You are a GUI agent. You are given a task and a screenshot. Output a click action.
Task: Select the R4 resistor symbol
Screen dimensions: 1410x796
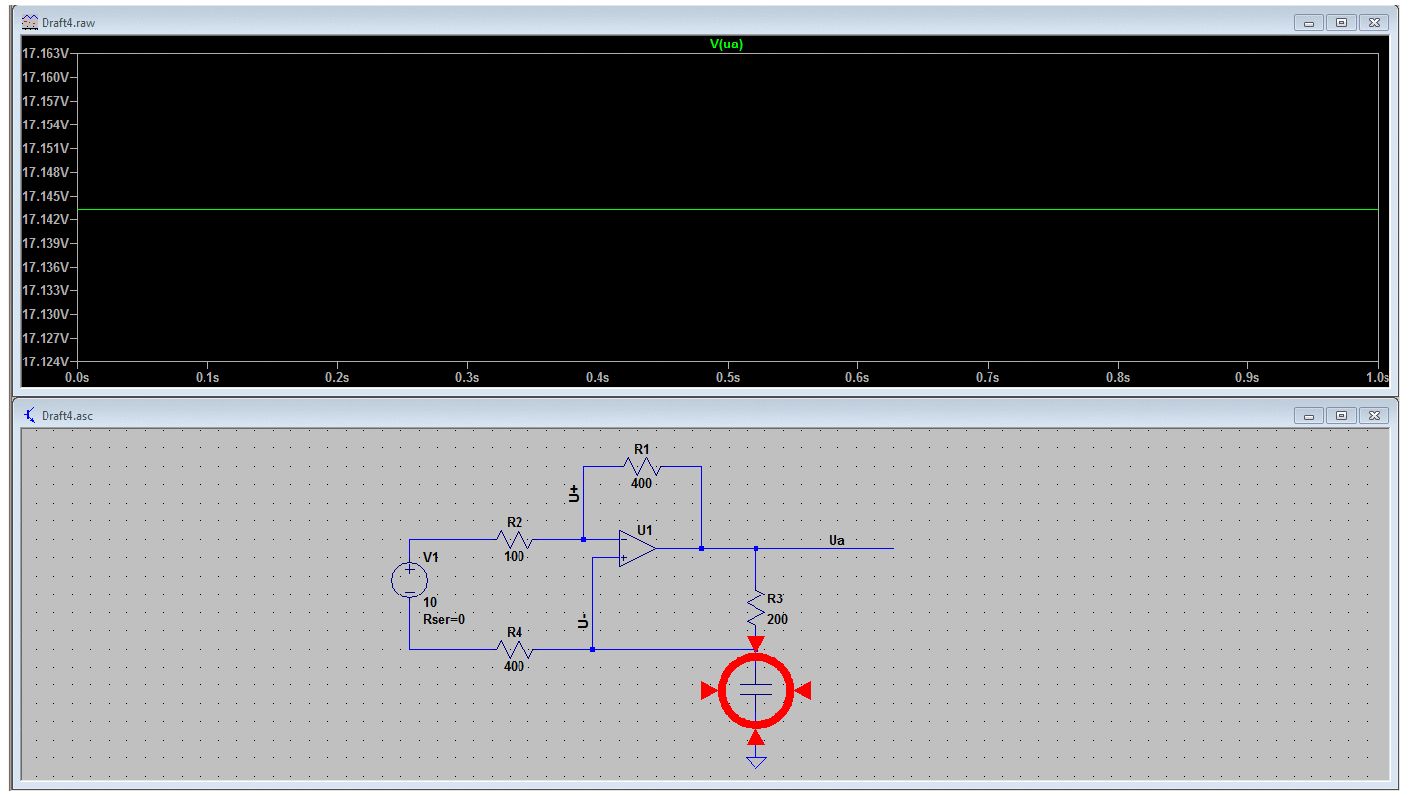click(x=515, y=649)
